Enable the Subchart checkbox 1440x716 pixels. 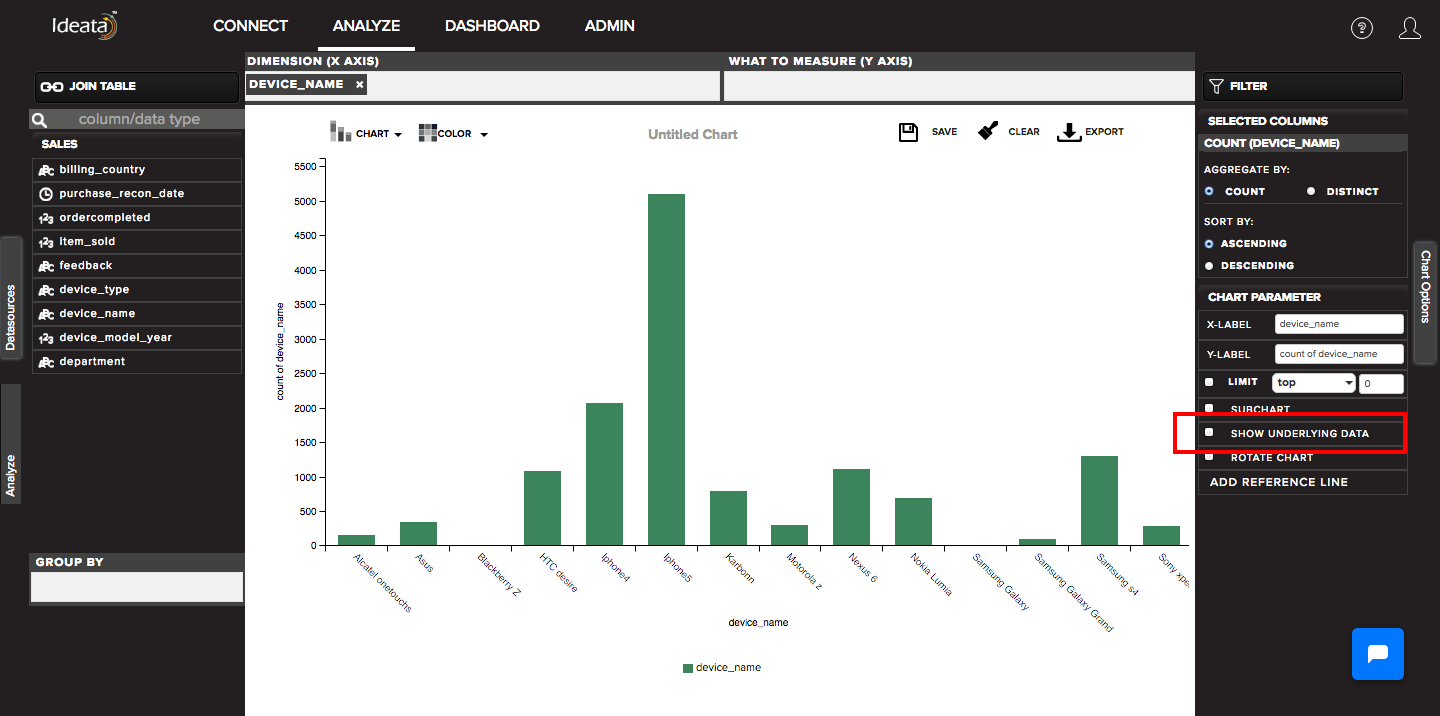point(1209,408)
